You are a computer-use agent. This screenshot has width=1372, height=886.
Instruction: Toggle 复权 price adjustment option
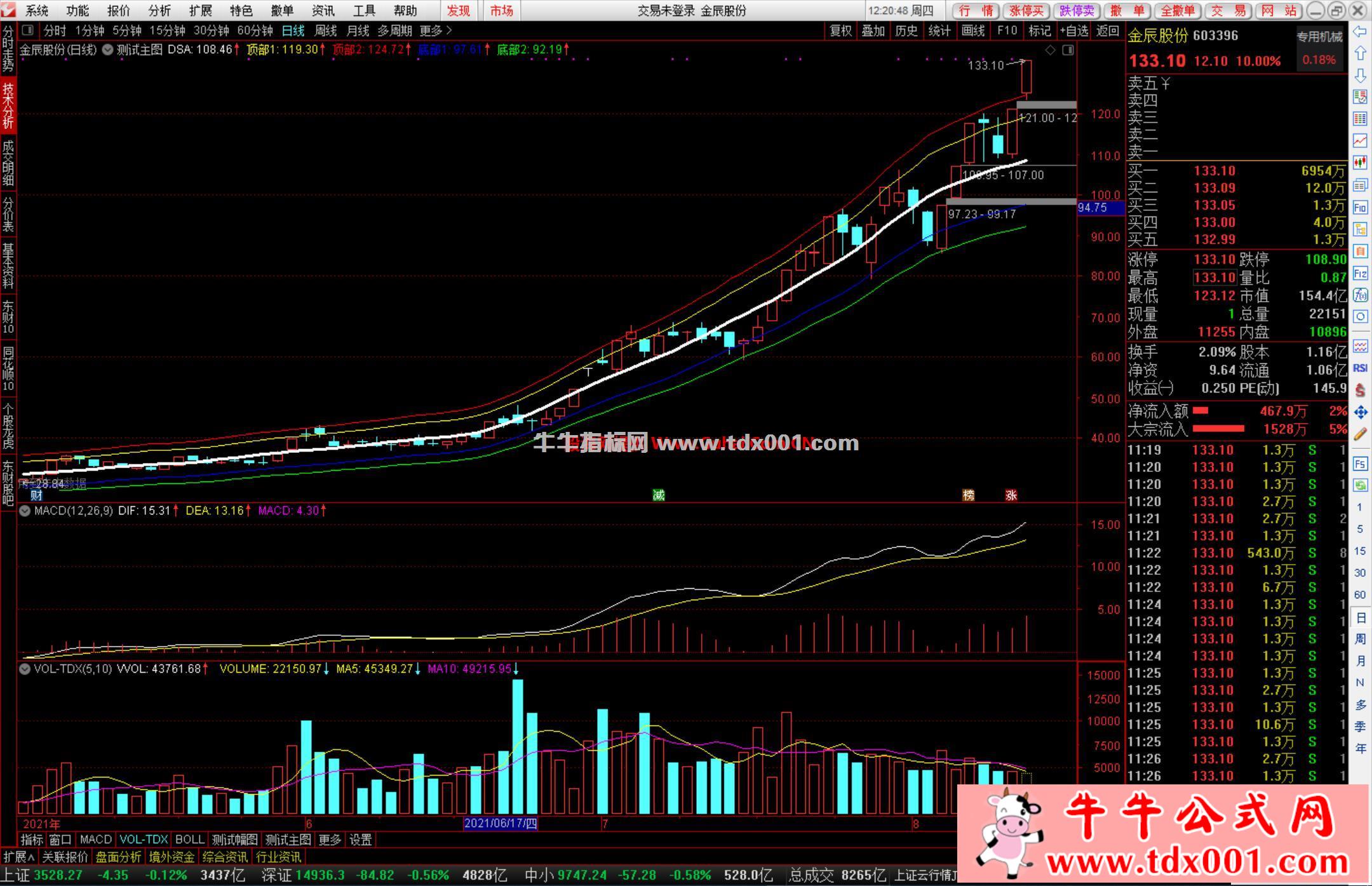click(x=840, y=30)
